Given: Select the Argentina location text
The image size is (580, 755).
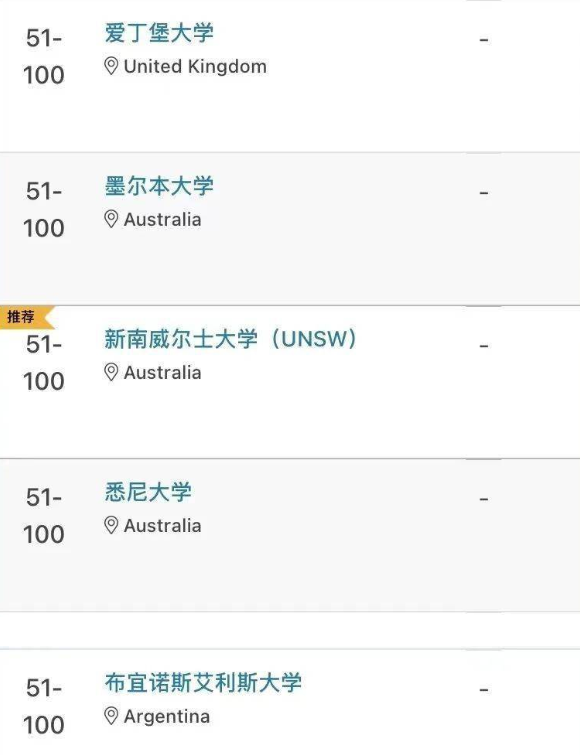Looking at the screenshot, I should pyautogui.click(x=167, y=717).
